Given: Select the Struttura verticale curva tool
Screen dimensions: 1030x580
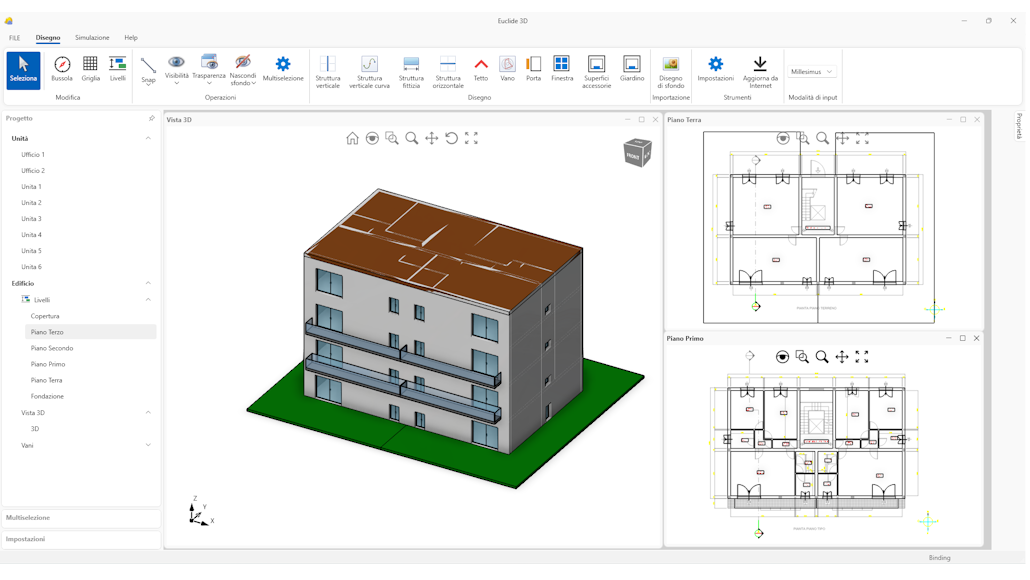Looking at the screenshot, I should 369,72.
